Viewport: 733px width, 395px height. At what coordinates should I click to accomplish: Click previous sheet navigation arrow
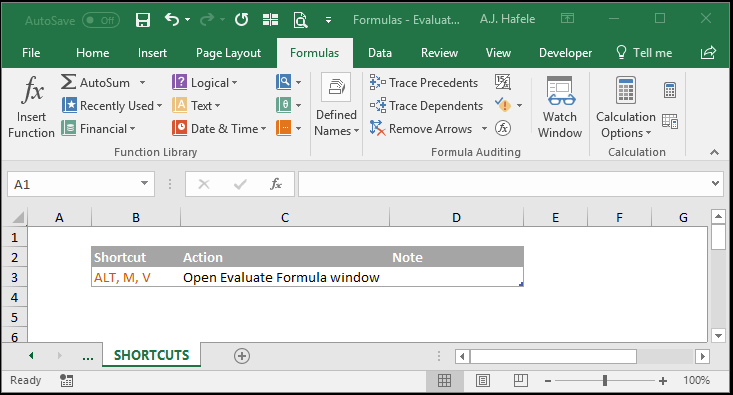click(x=31, y=356)
